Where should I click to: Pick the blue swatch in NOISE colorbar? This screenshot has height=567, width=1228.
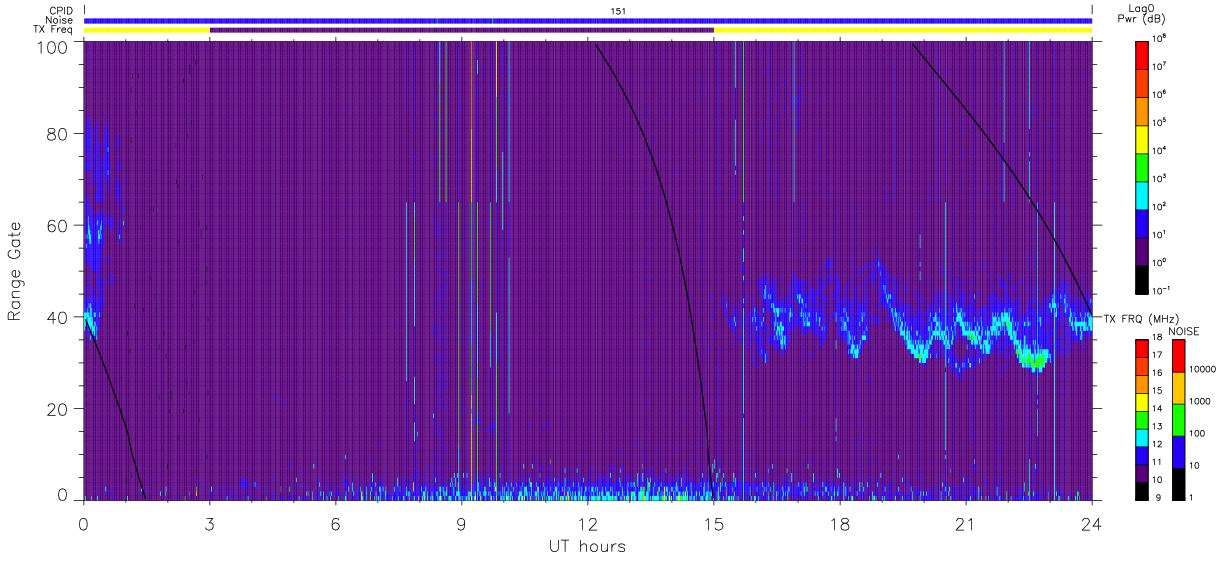pyautogui.click(x=1178, y=450)
